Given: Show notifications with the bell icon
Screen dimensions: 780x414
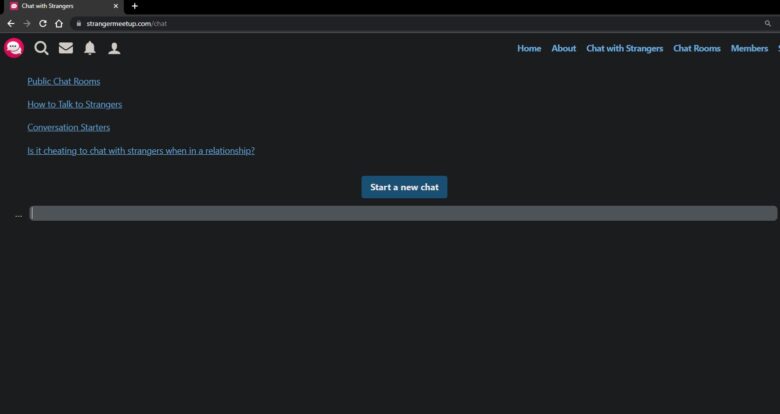Looking at the screenshot, I should 90,48.
